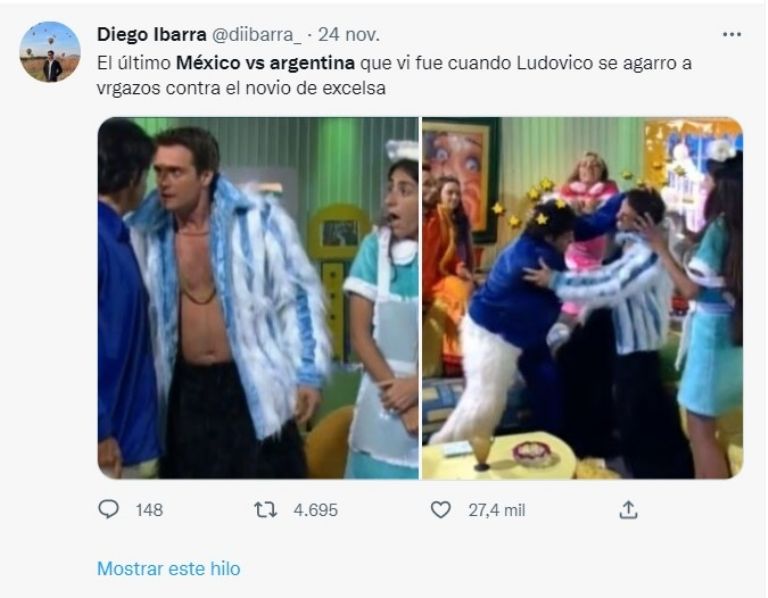
Task: Open right image of the fight scene
Action: (582, 298)
